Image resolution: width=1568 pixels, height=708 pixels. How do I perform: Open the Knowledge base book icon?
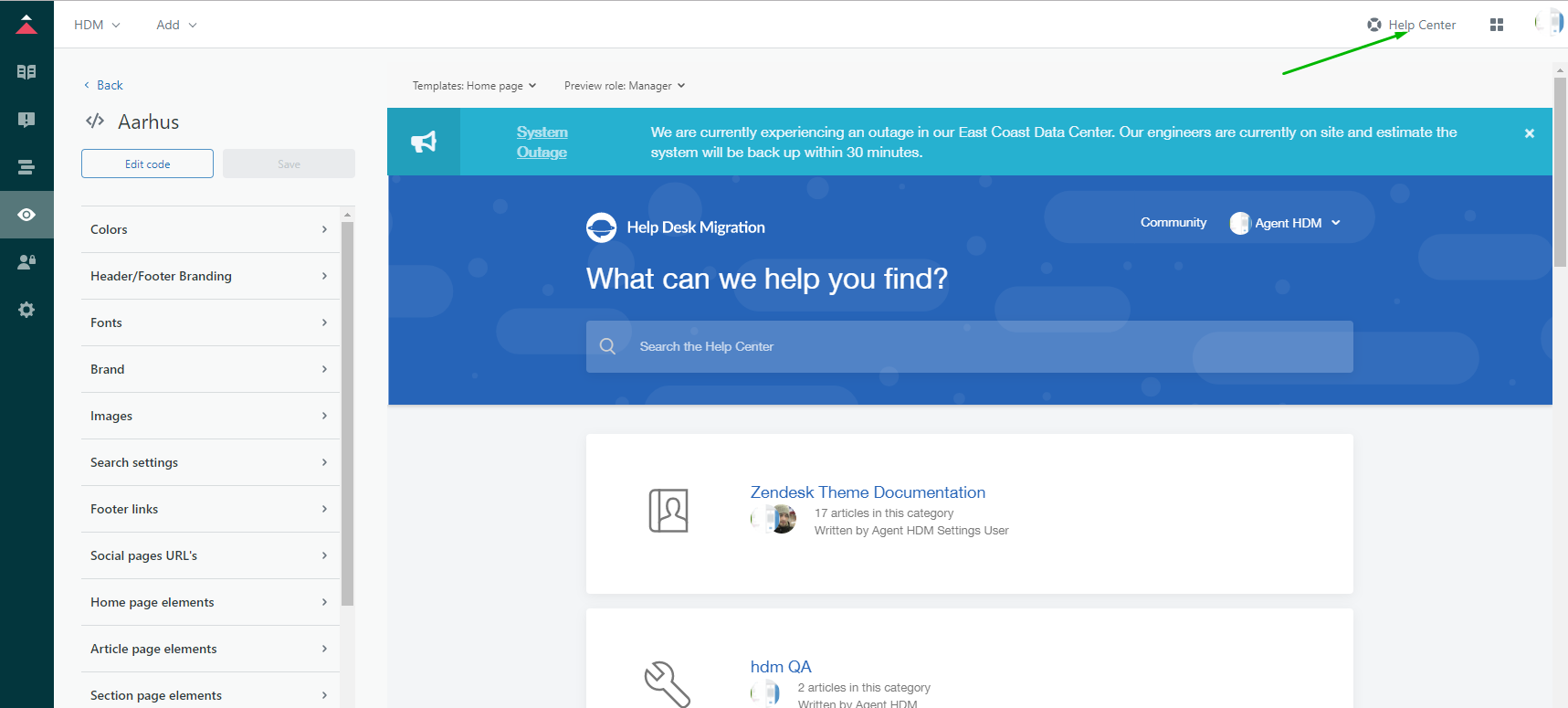(26, 72)
